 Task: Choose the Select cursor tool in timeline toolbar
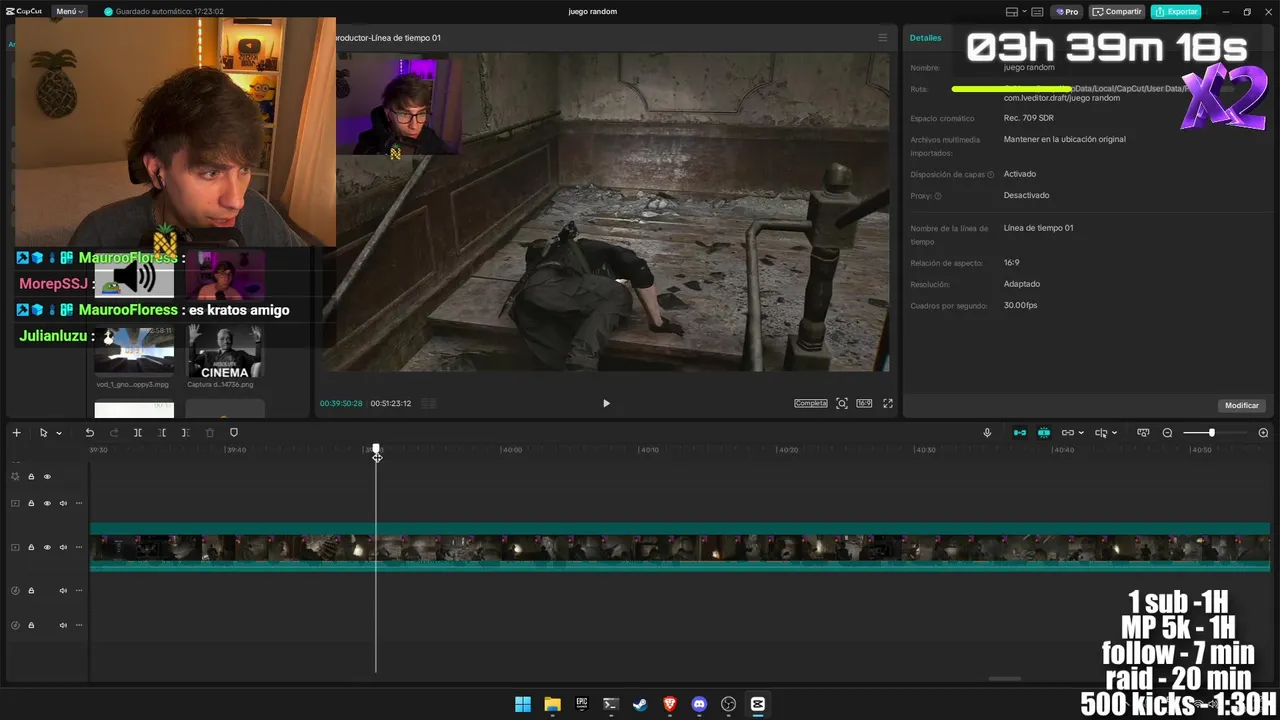coord(43,433)
